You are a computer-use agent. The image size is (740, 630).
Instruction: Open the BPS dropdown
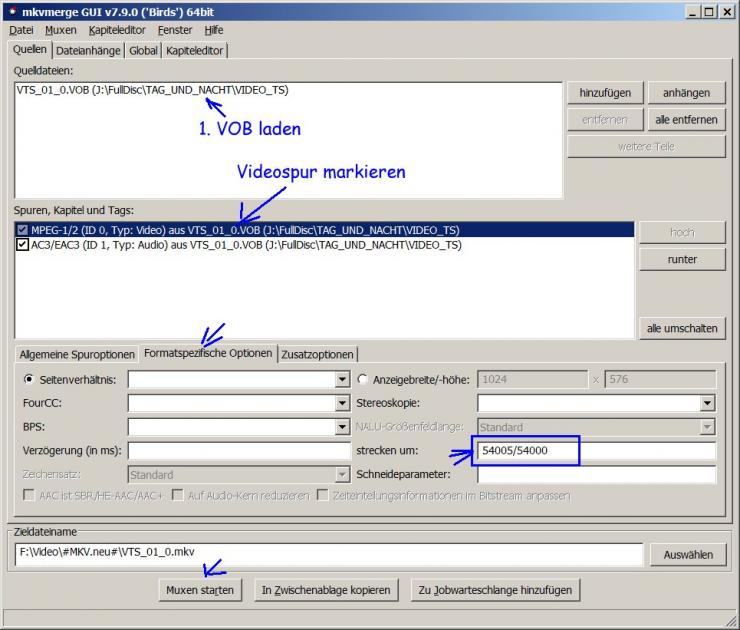(341, 428)
